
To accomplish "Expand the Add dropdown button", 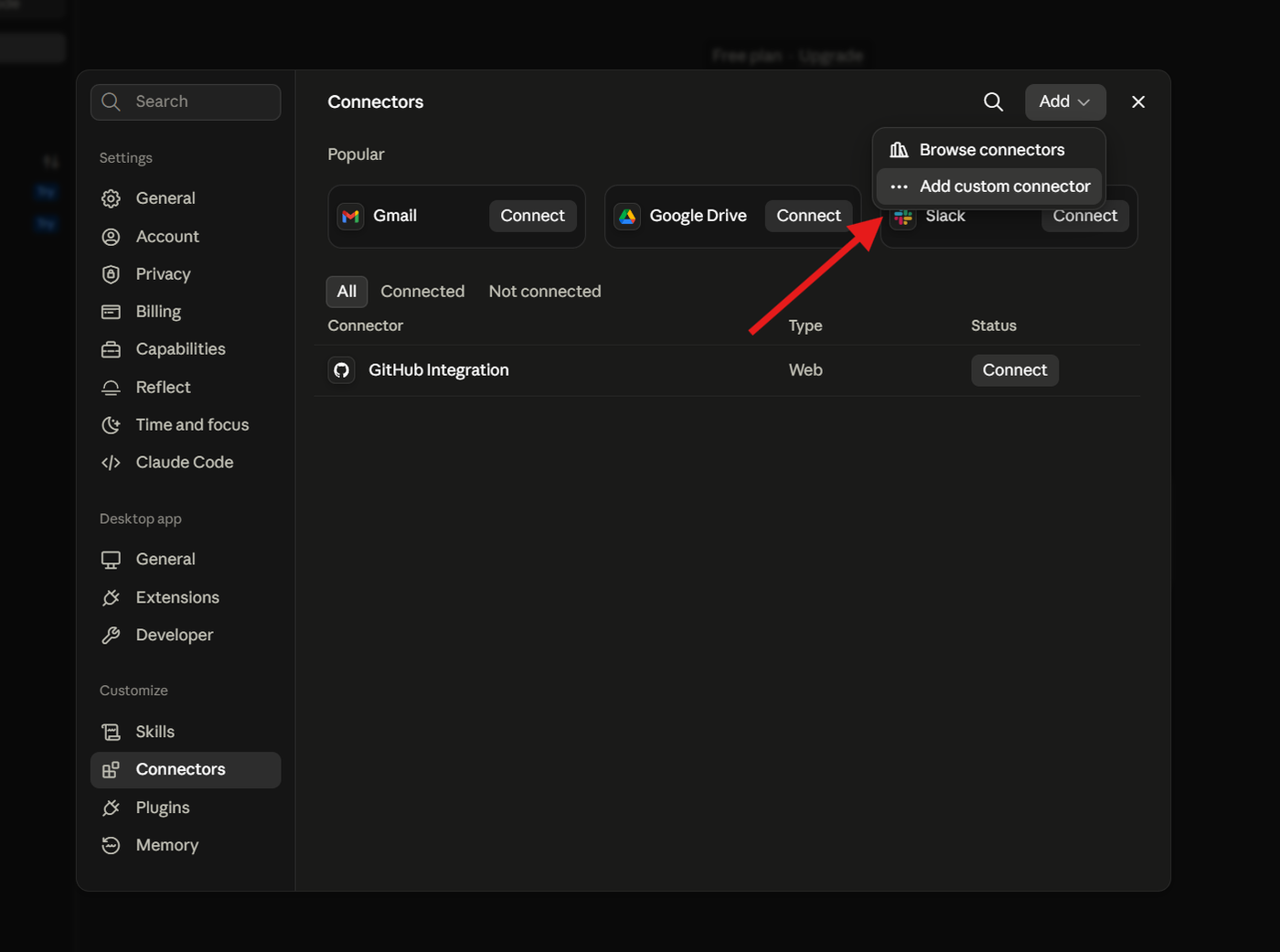I will pos(1065,102).
